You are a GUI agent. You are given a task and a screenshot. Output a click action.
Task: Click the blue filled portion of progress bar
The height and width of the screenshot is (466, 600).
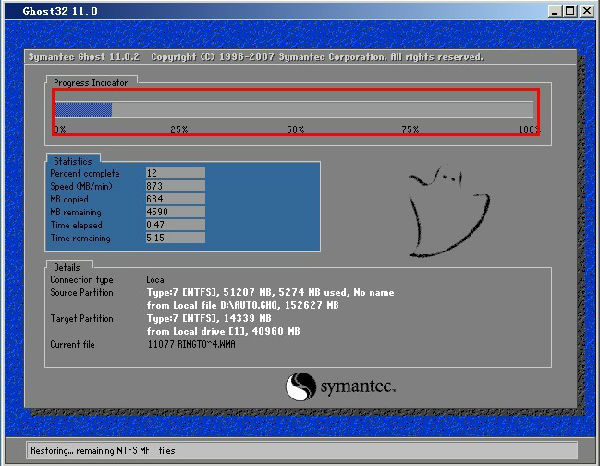pyautogui.click(x=83, y=110)
